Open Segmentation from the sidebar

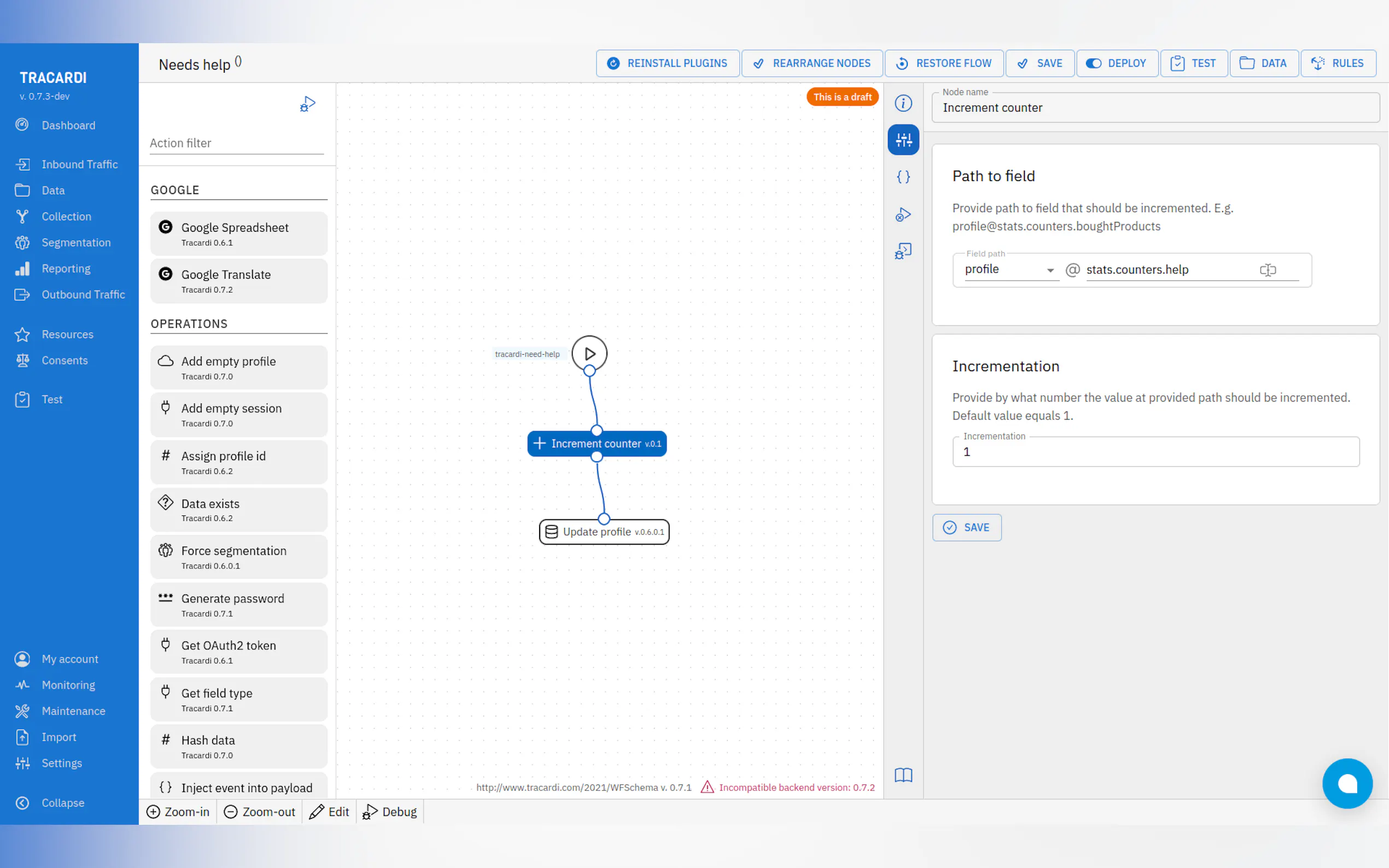tap(76, 242)
